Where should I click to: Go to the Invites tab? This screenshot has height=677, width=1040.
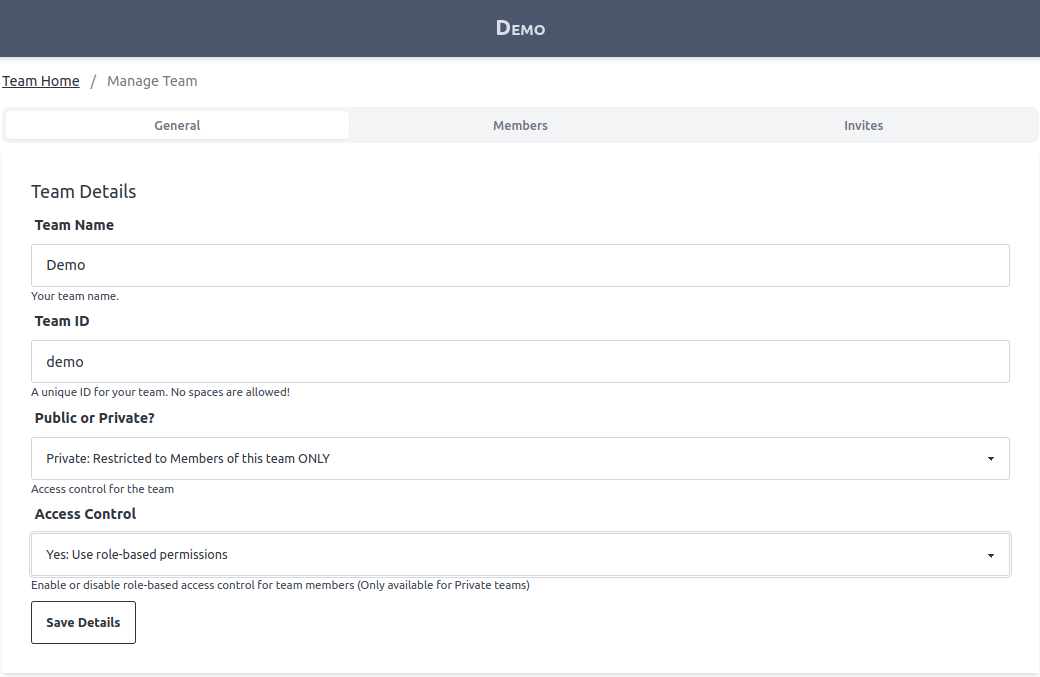click(863, 125)
